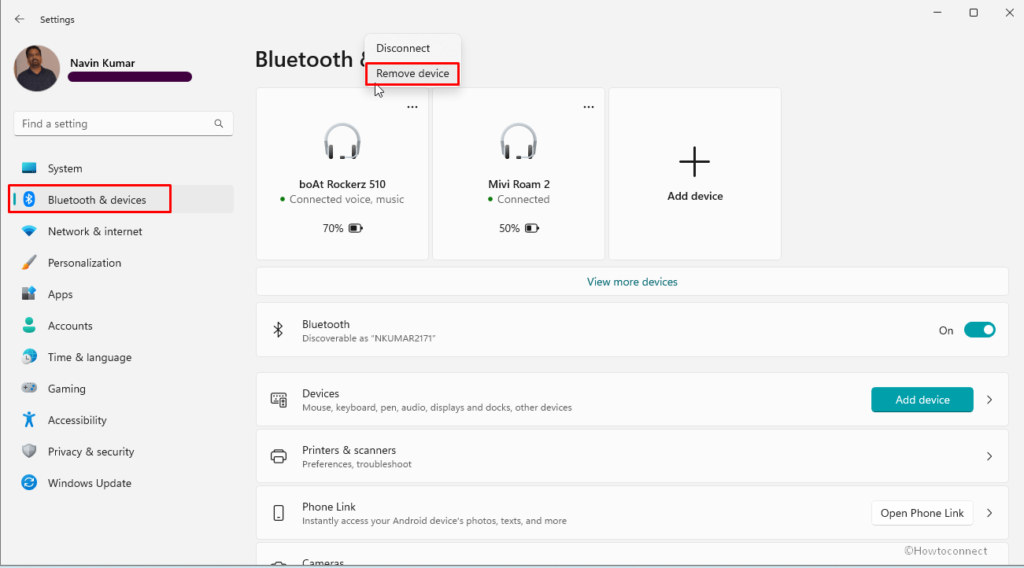The height and width of the screenshot is (568, 1024).
Task: Open Privacy & security settings
Action: click(x=123, y=451)
